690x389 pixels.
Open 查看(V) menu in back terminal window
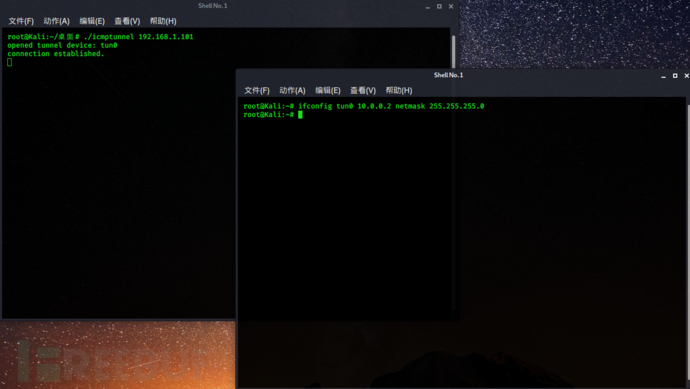point(127,21)
